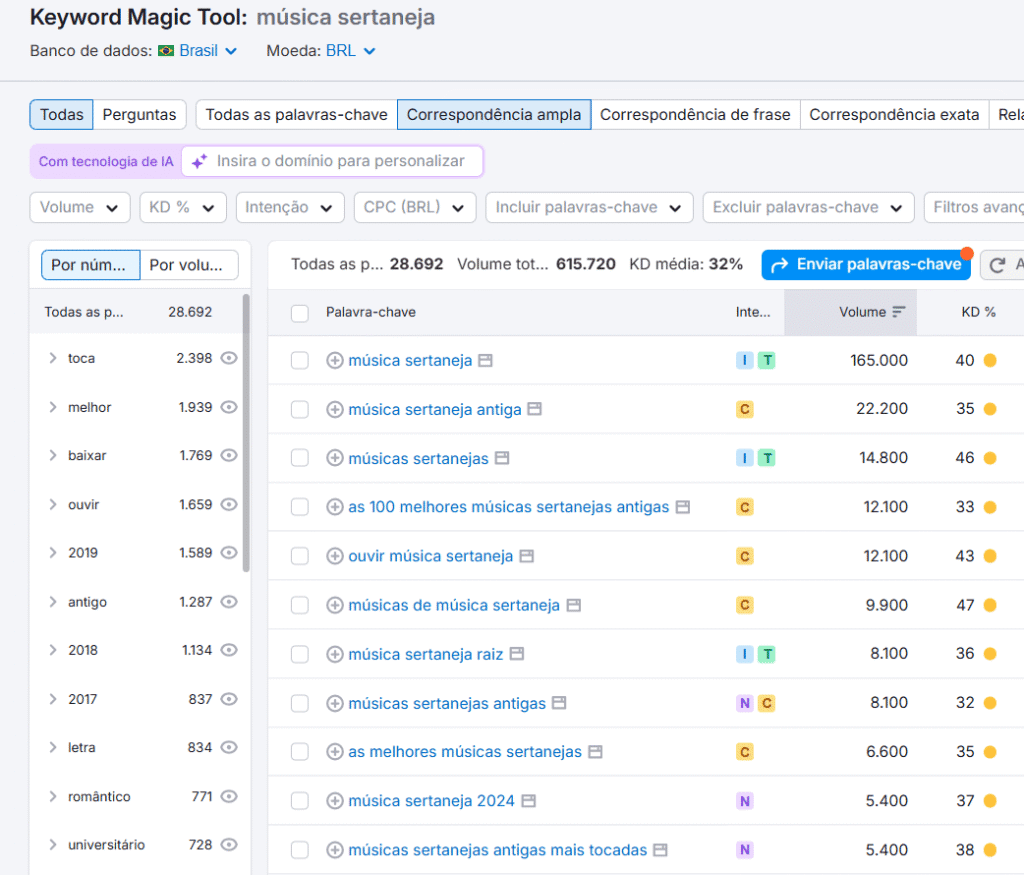
Task: Click the plus icon beside música sertaneja
Action: (334, 360)
